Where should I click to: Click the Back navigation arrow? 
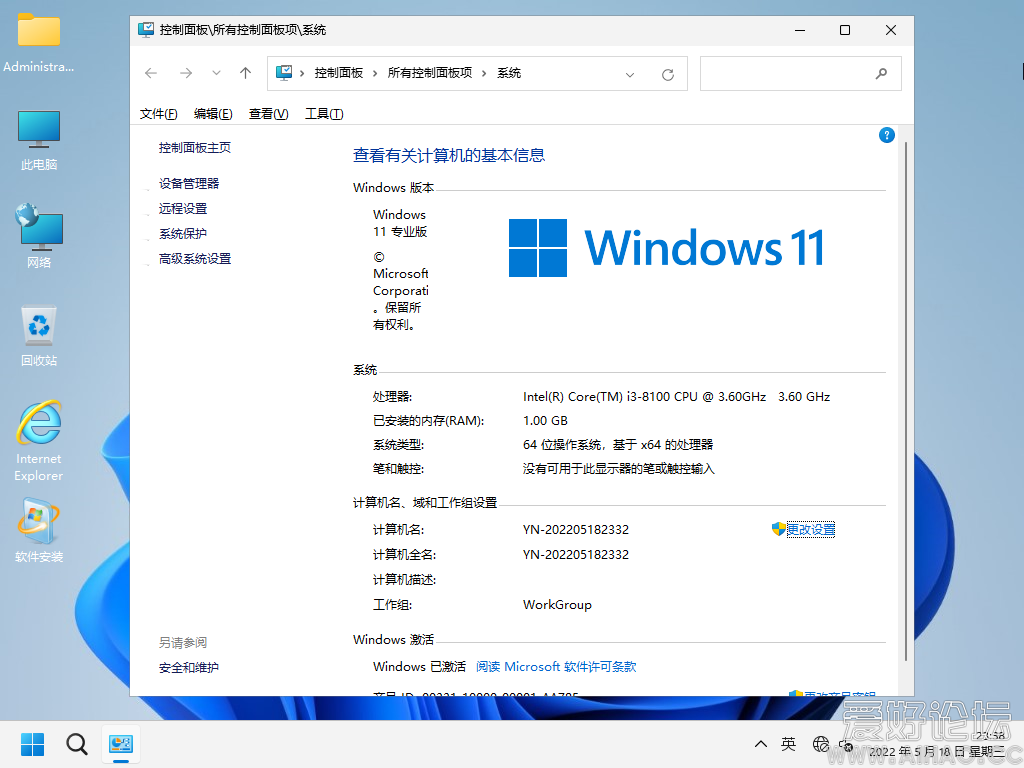click(x=151, y=73)
